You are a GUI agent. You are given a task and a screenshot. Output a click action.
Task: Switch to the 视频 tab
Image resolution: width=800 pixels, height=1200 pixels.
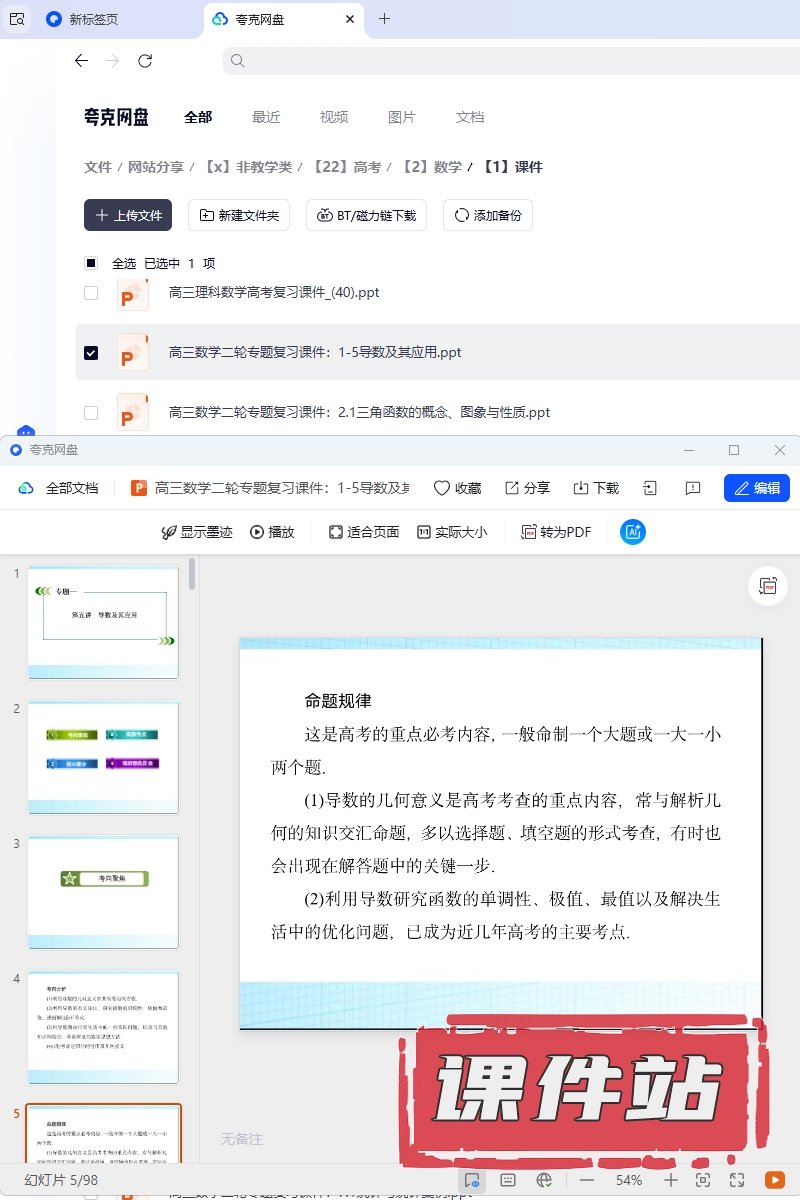click(334, 117)
